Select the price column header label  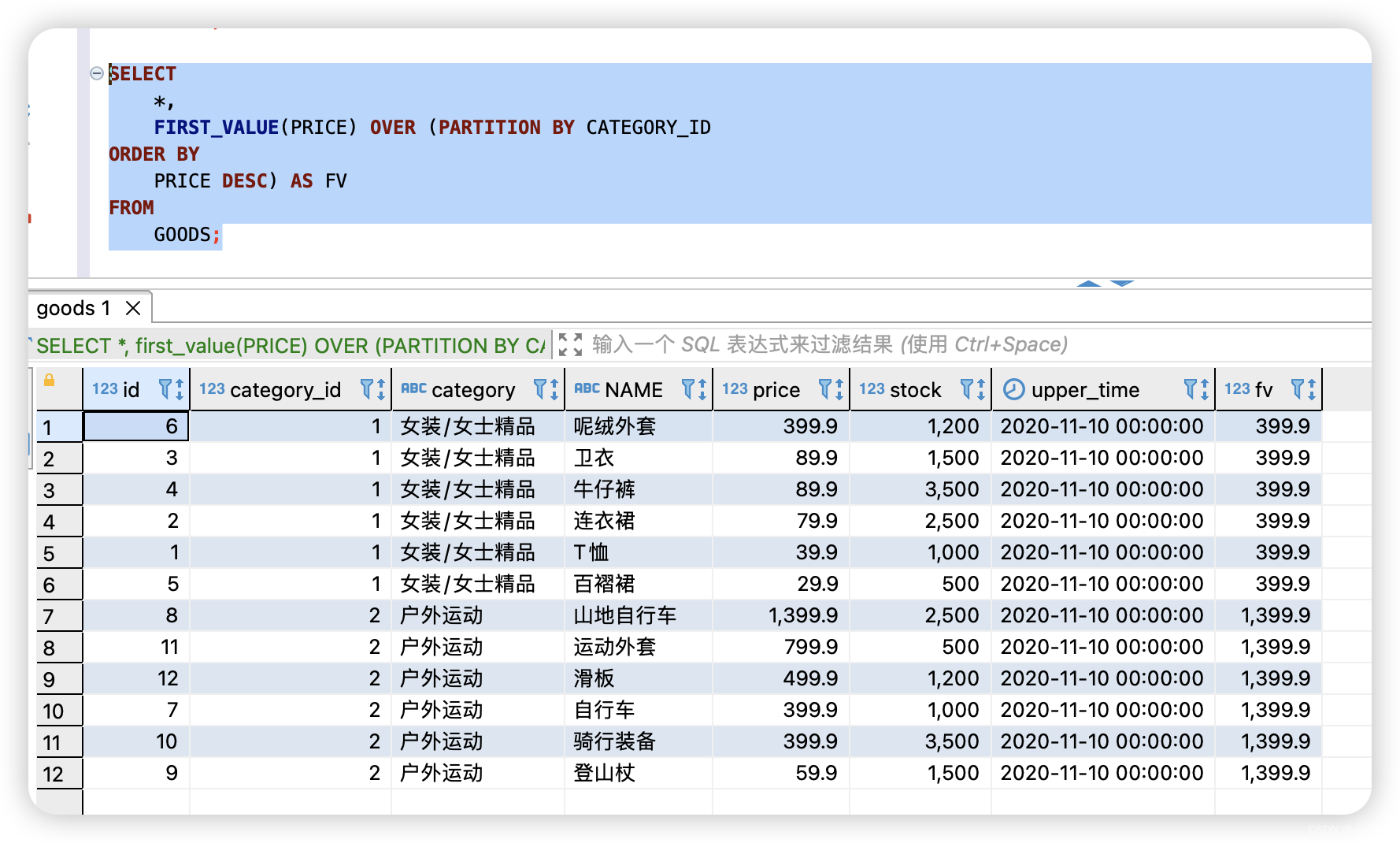coord(776,389)
